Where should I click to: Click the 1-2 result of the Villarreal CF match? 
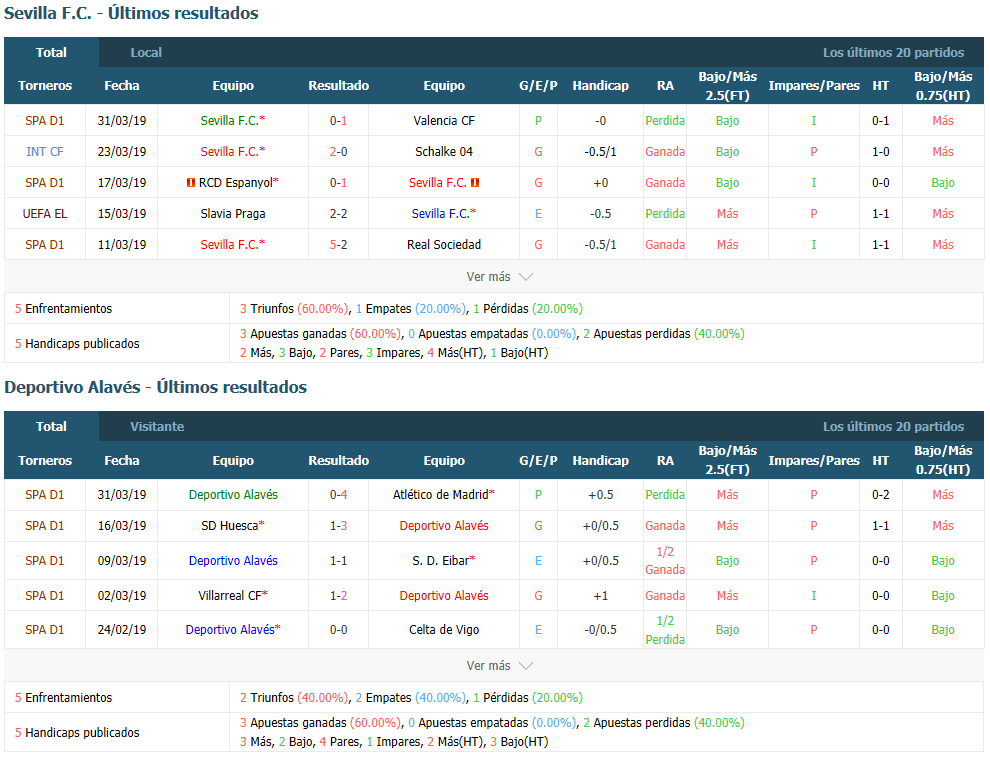click(x=338, y=595)
